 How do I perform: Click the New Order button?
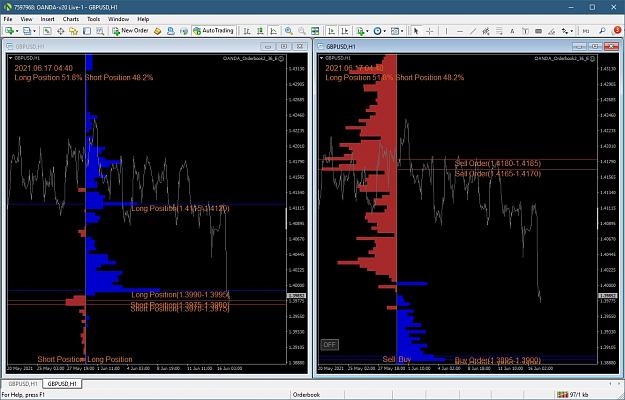click(x=130, y=31)
